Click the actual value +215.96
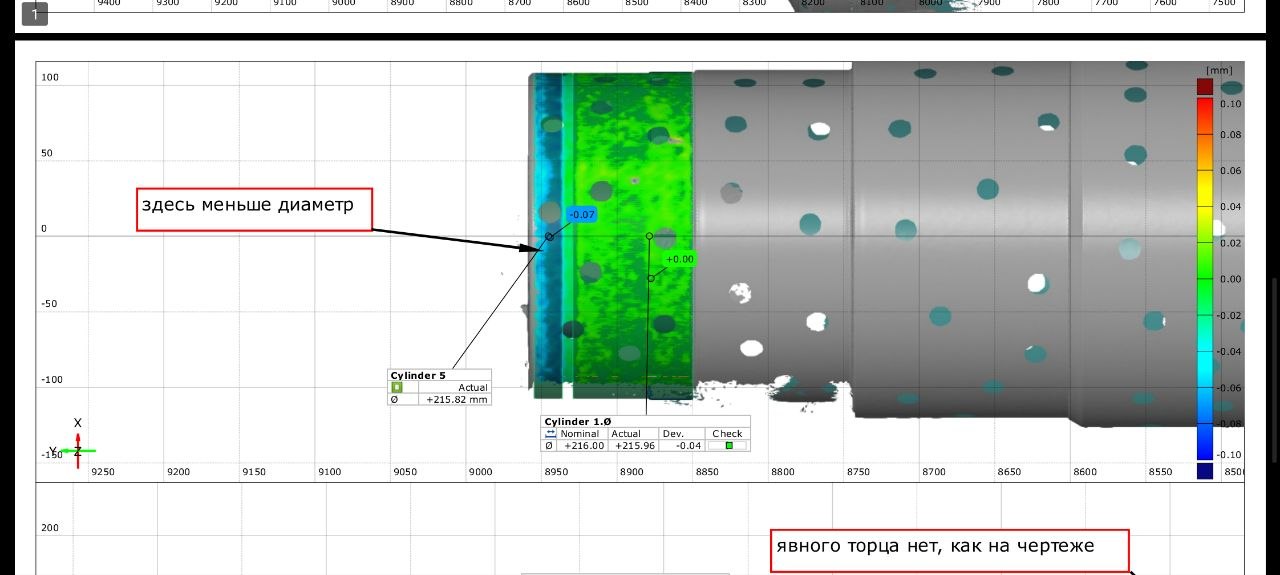The image size is (1280, 575). [x=635, y=446]
